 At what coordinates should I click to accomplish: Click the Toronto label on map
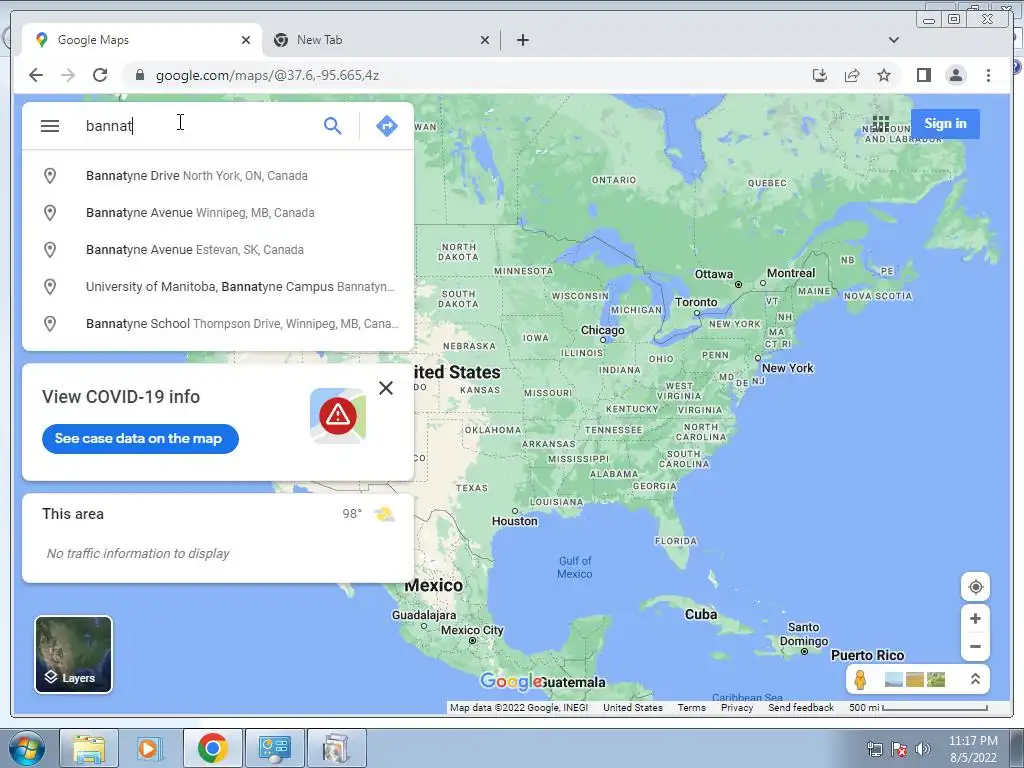pyautogui.click(x=696, y=302)
